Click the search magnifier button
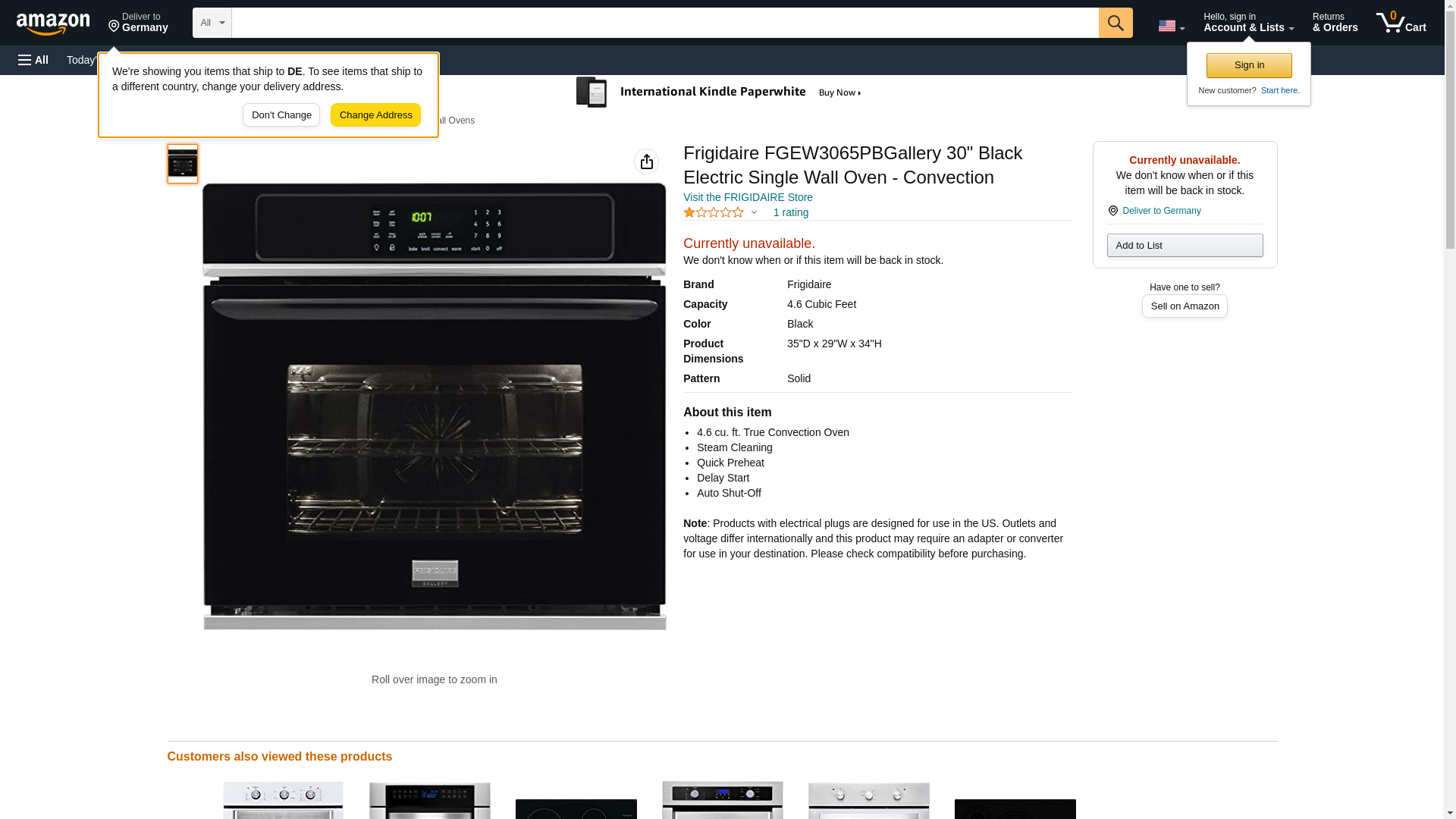 (x=1116, y=23)
